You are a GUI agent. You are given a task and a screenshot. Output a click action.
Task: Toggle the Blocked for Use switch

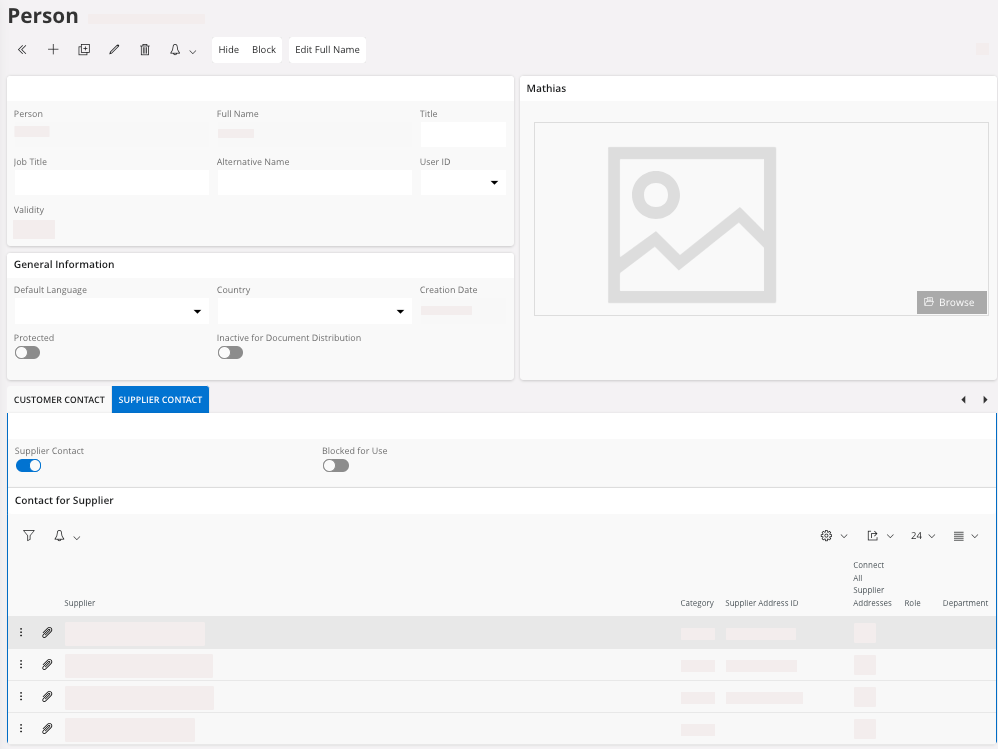coord(335,466)
